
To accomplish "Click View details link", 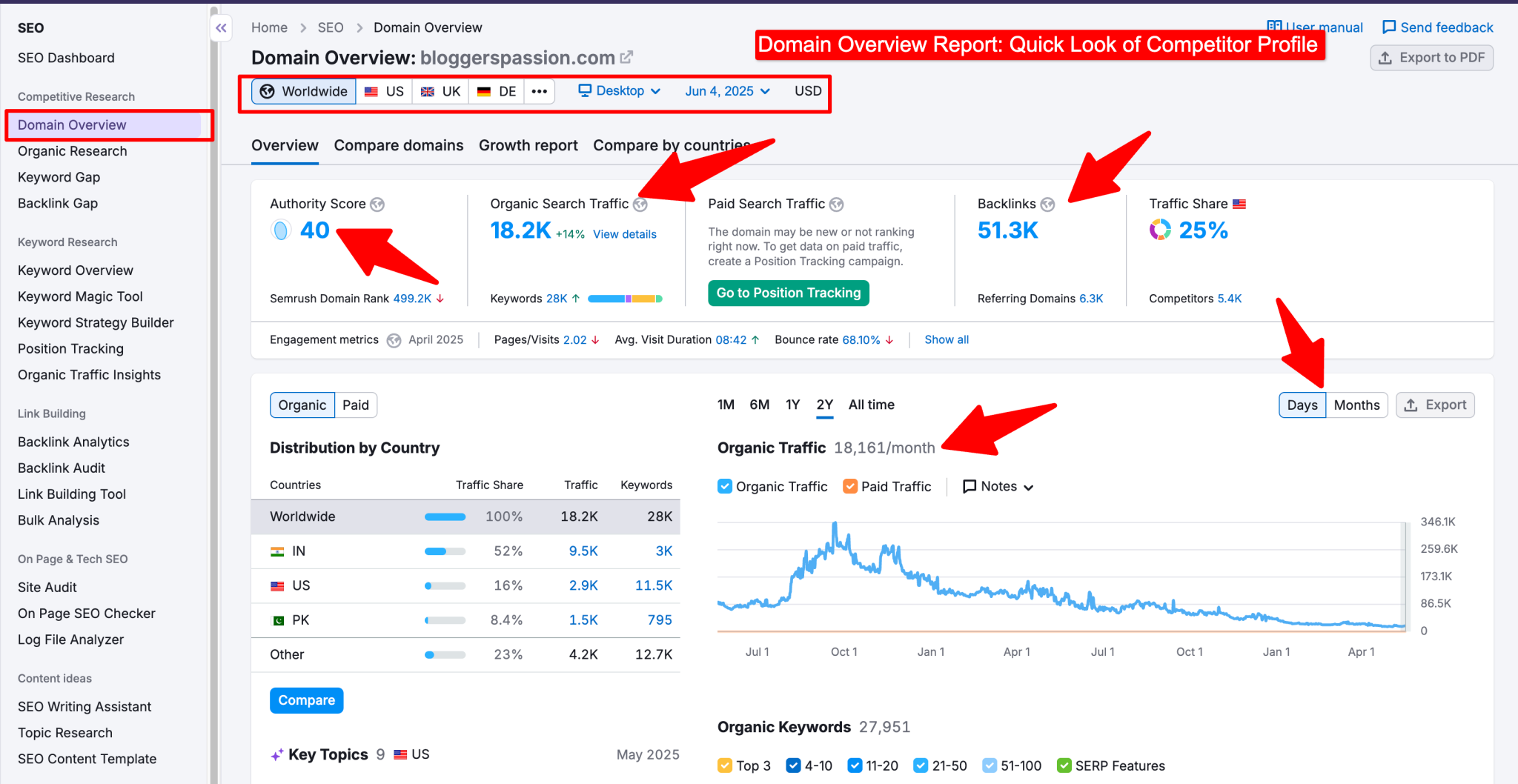I will (625, 234).
